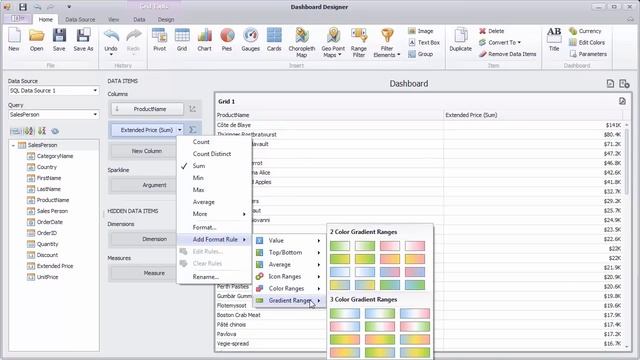Click the New Column placeholder
The height and width of the screenshot is (360, 640).
147,151
